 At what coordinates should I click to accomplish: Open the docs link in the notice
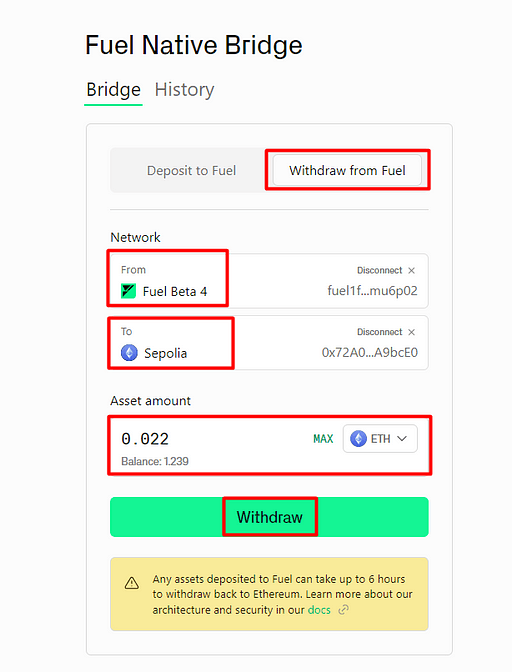pyautogui.click(x=319, y=610)
